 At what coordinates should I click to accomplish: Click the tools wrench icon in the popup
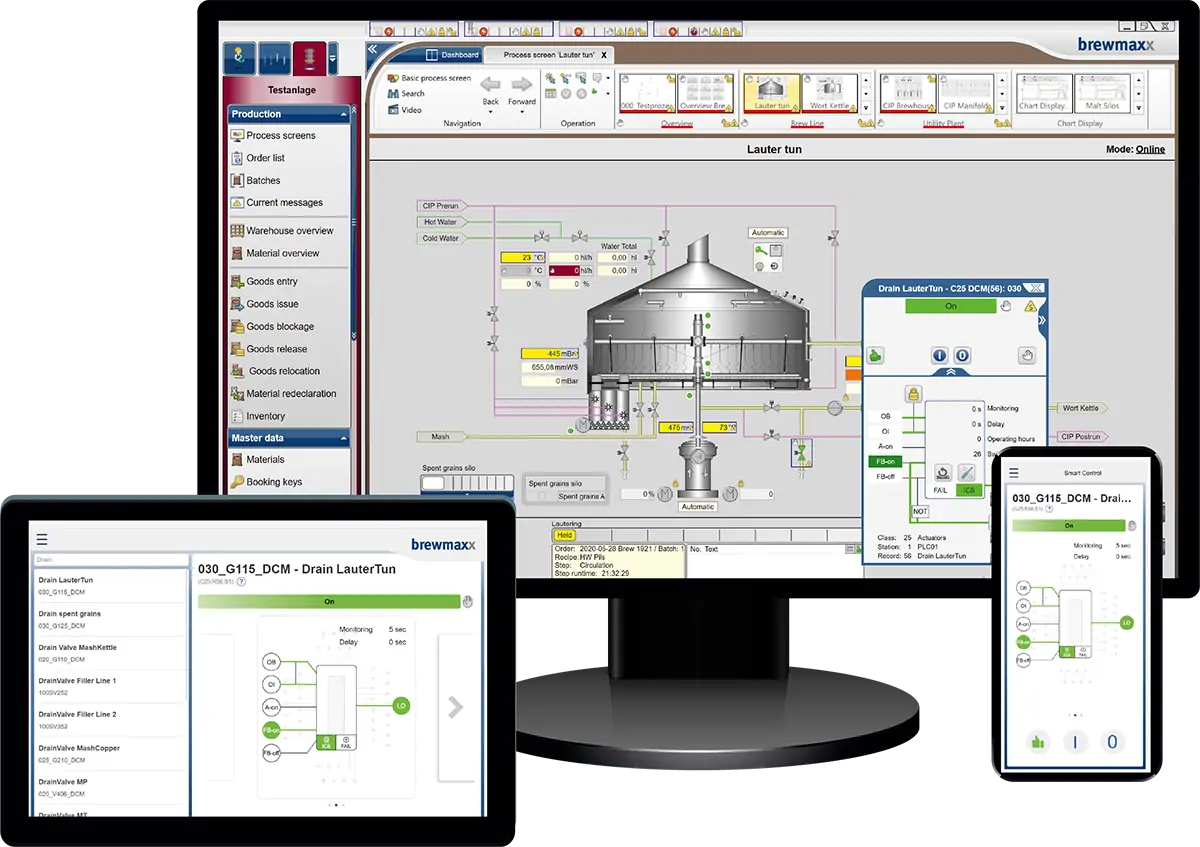tap(967, 472)
